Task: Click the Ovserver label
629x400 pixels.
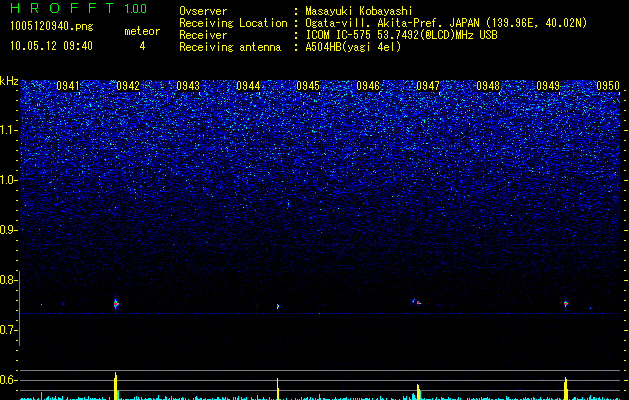Action: click(x=203, y=11)
